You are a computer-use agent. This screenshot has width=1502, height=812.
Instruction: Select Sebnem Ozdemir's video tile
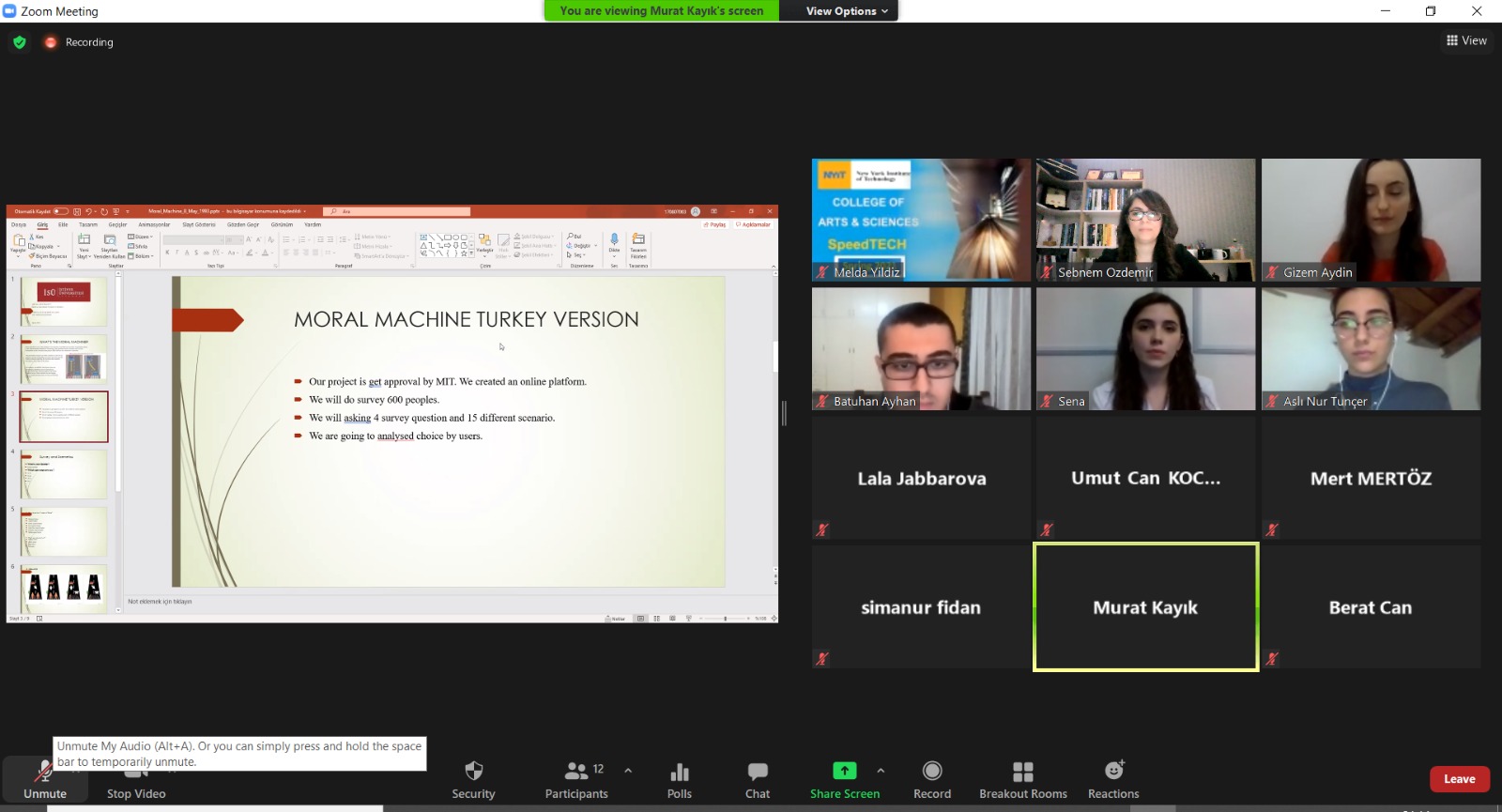(x=1145, y=220)
